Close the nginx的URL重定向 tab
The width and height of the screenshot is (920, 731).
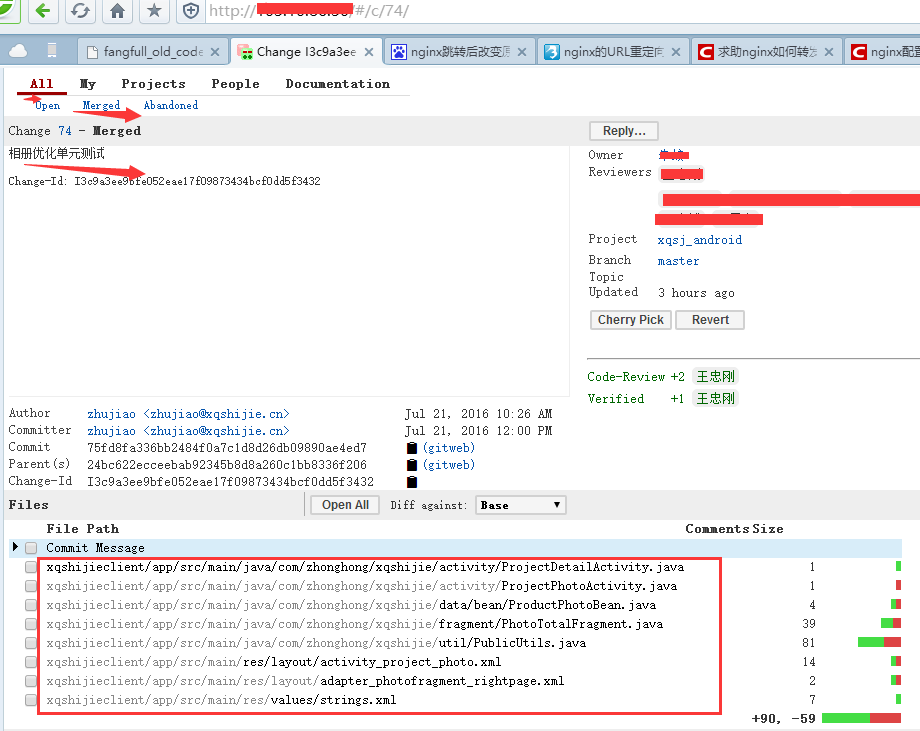(x=676, y=52)
